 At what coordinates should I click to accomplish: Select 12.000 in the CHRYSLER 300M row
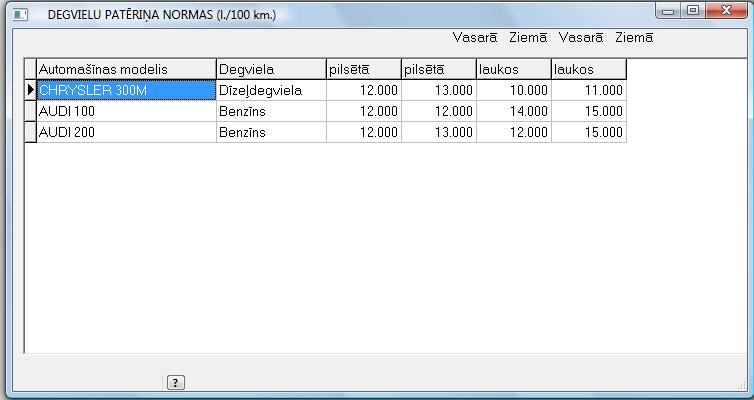(x=364, y=90)
